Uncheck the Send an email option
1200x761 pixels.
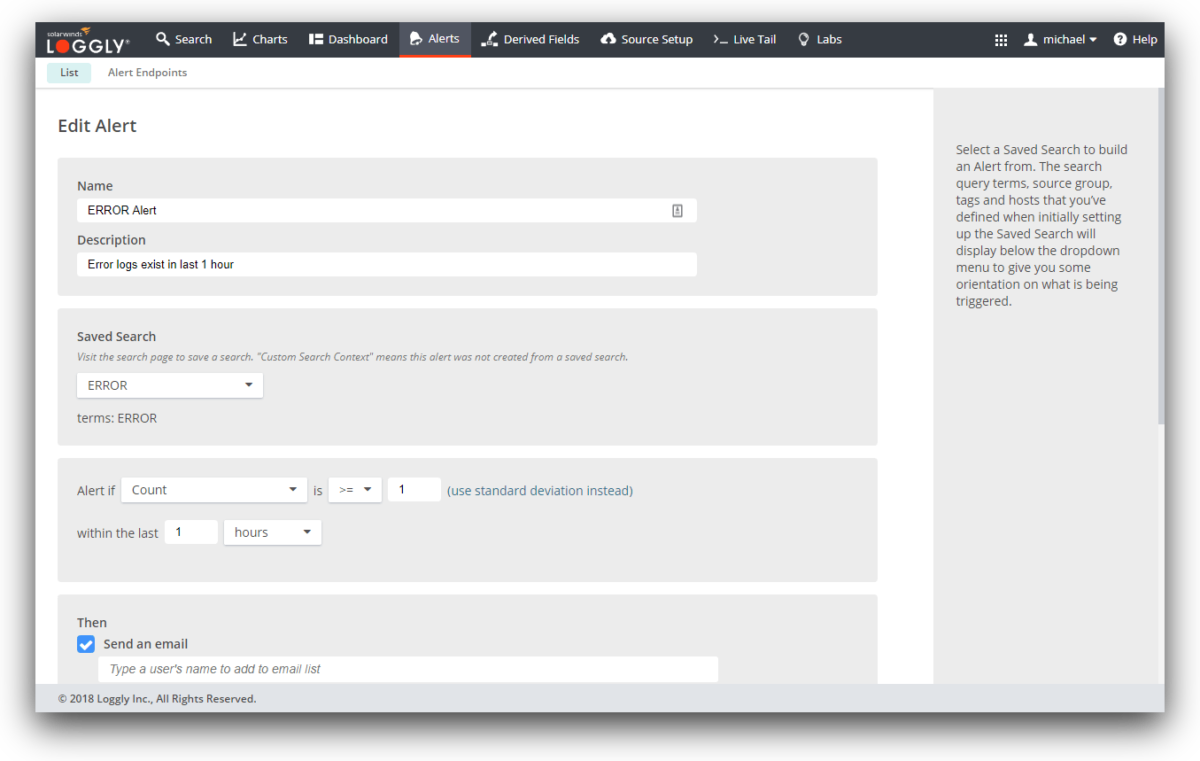(86, 644)
